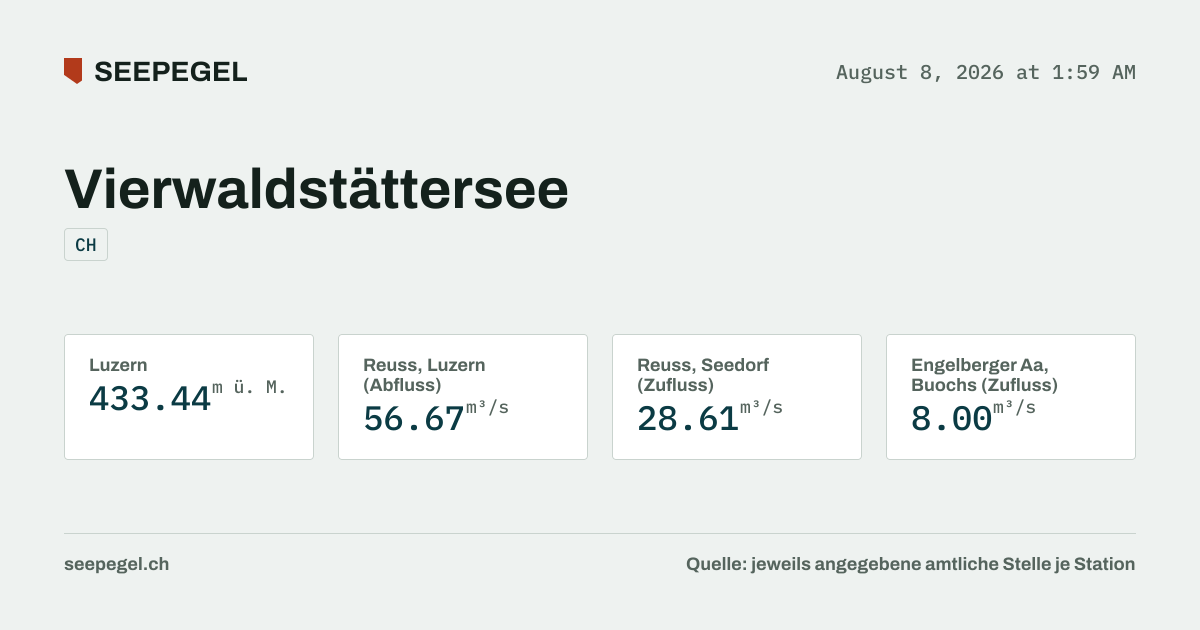Open the Luzern station card
Image resolution: width=1200 pixels, height=630 pixels.
point(189,397)
